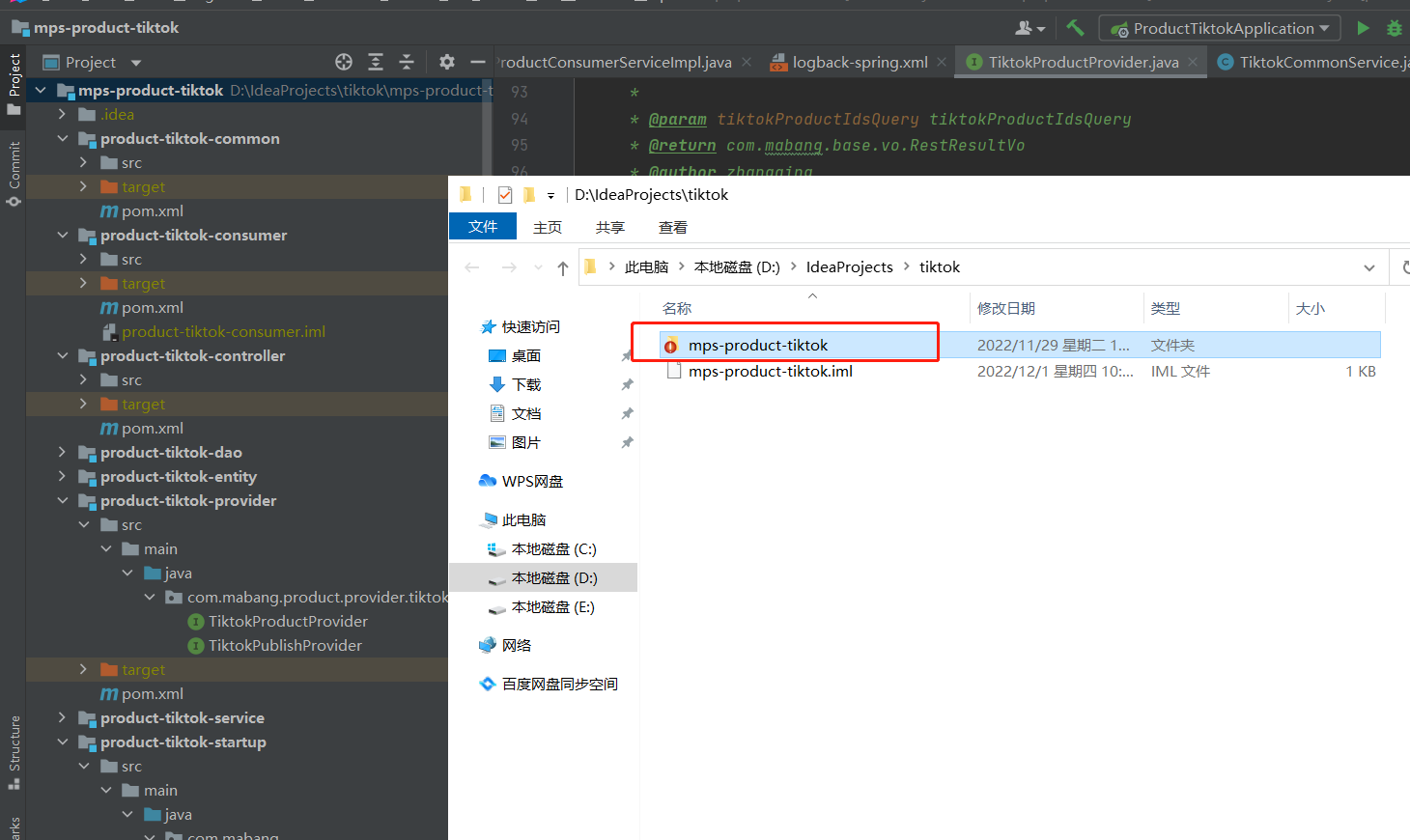Hide the Project tool window
1410x840 pixels.
[x=477, y=62]
